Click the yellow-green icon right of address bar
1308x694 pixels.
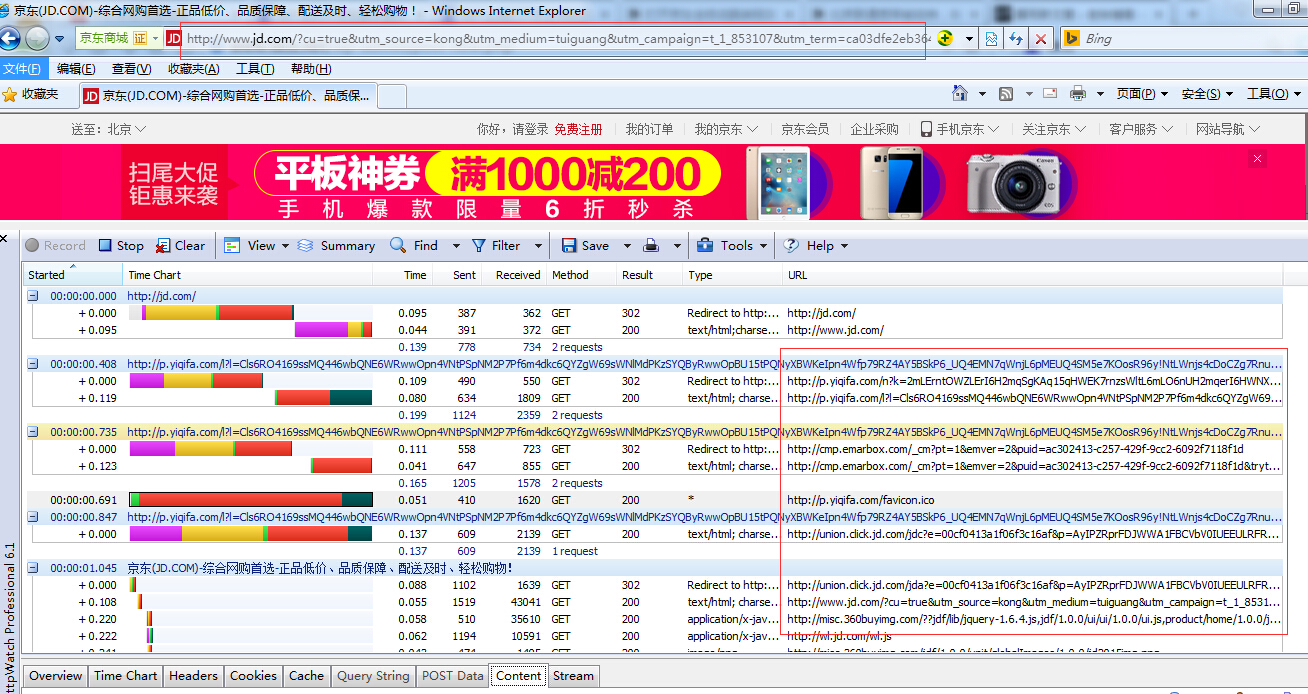944,38
